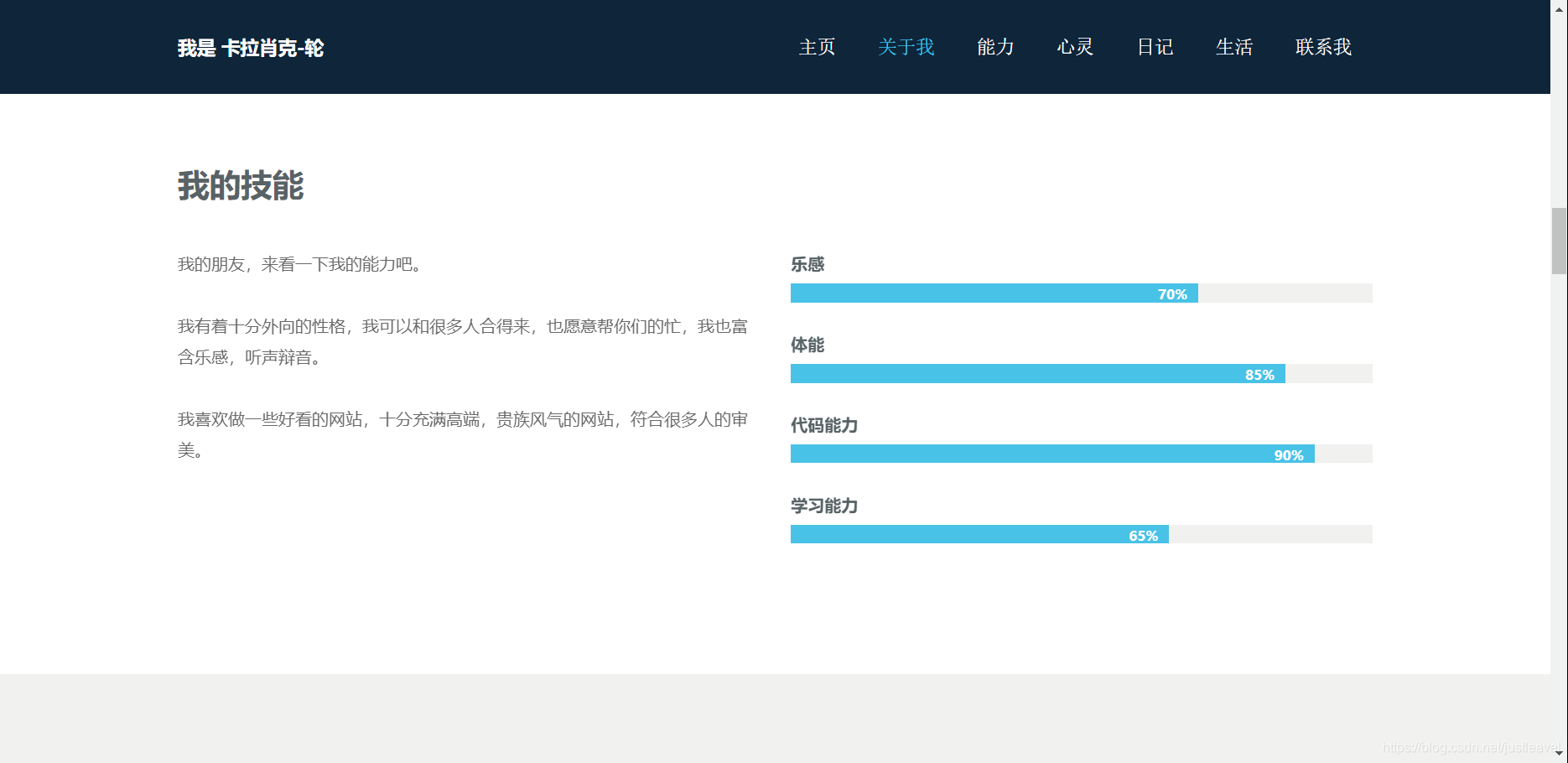The width and height of the screenshot is (1568, 763).
Task: Open the 心灵 menu item
Action: point(1075,47)
